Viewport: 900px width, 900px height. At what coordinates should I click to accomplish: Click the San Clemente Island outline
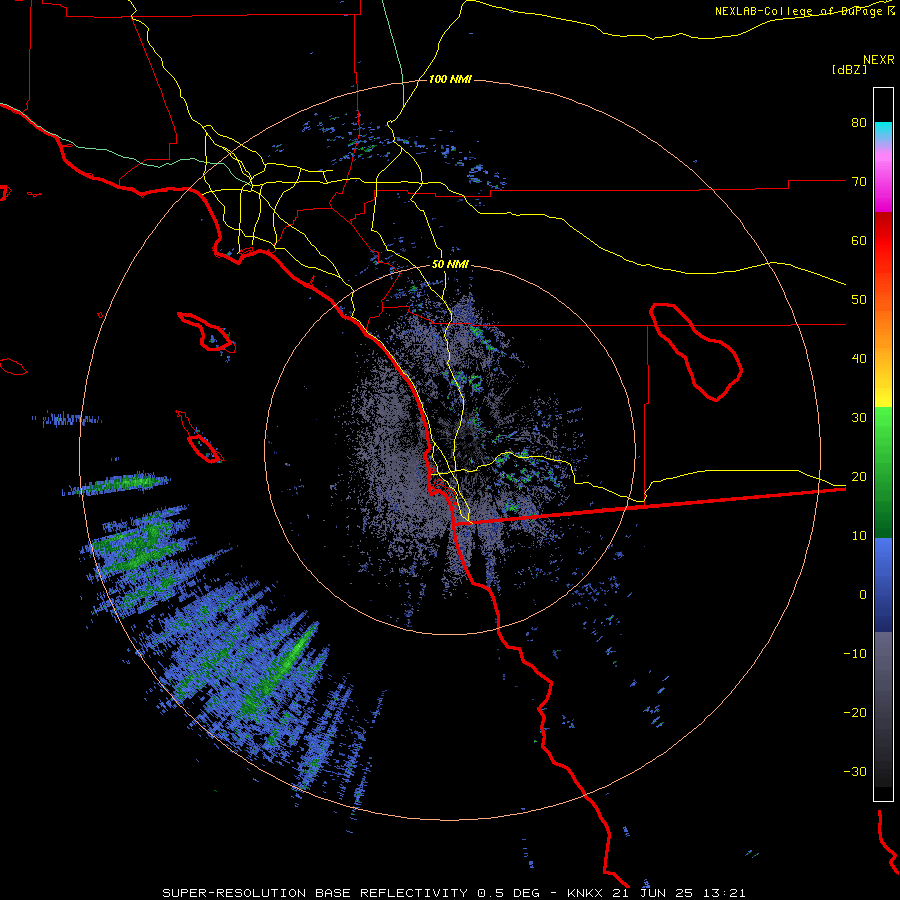point(199,438)
